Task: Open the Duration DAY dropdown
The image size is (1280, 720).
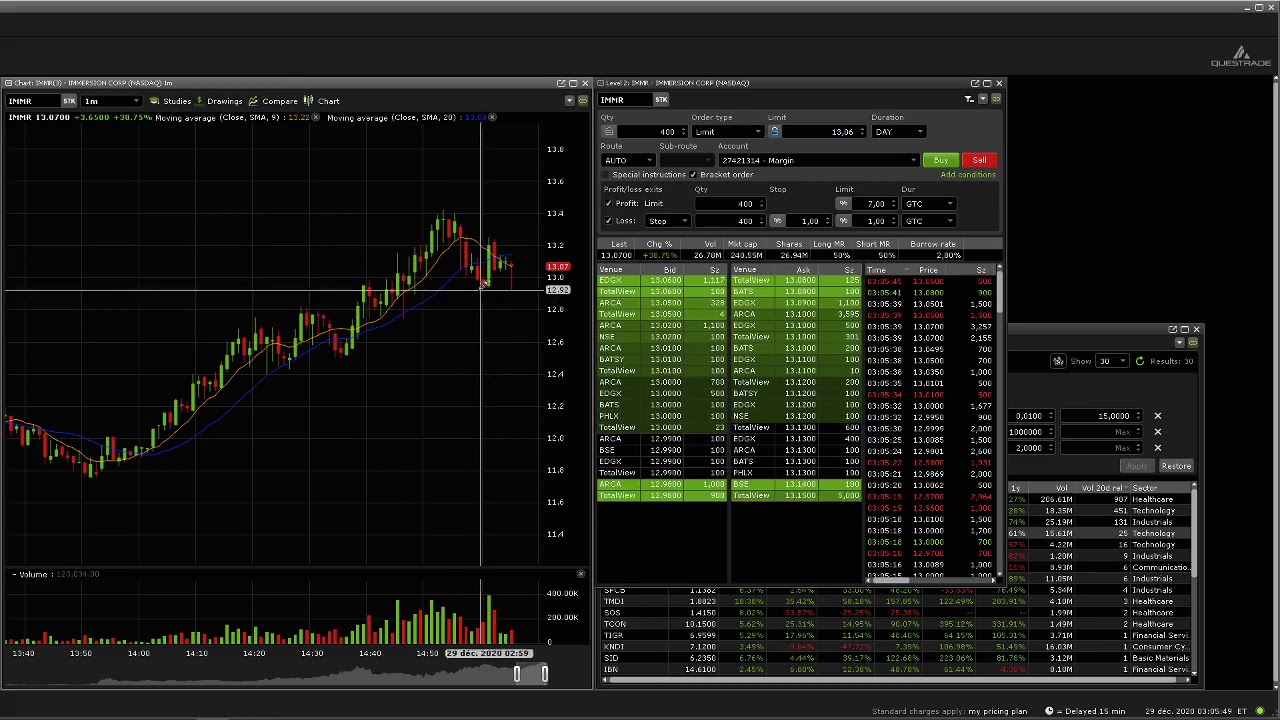Action: click(x=898, y=132)
